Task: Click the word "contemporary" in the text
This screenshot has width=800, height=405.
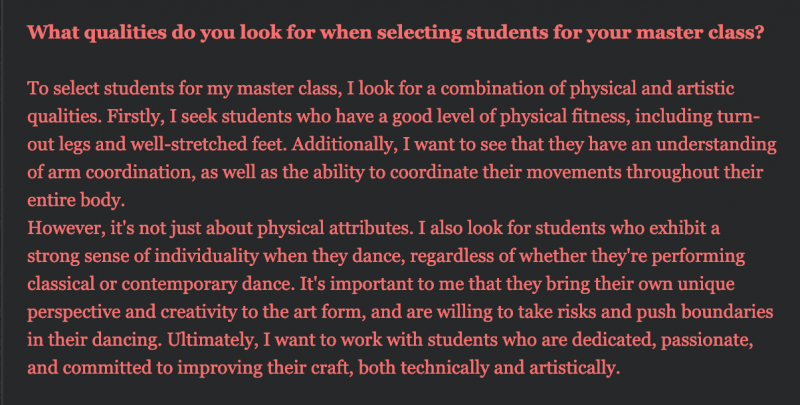Action: [x=179, y=284]
